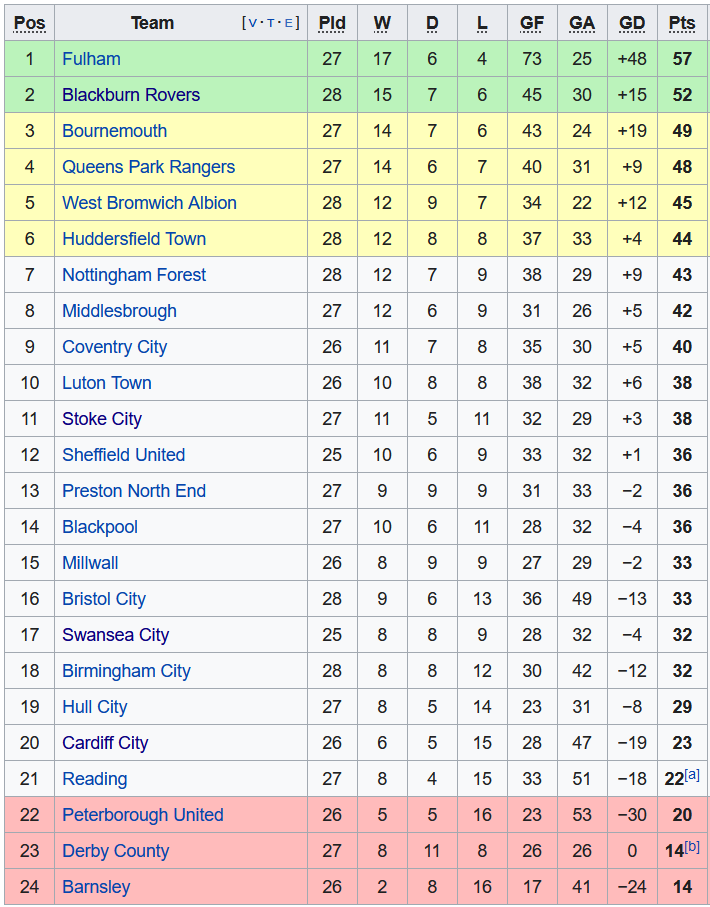The width and height of the screenshot is (710, 907).
Task: Open the Coventry City link
Action: (x=114, y=347)
